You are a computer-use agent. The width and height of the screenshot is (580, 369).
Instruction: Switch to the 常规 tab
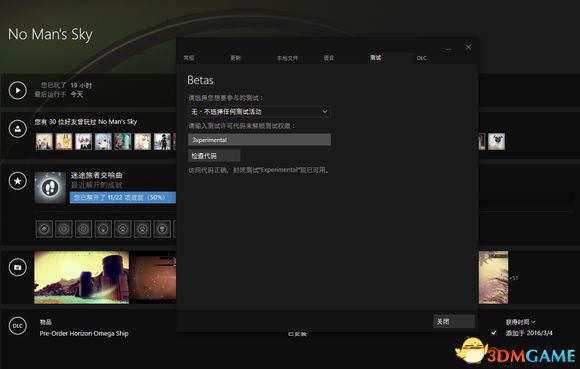click(189, 58)
